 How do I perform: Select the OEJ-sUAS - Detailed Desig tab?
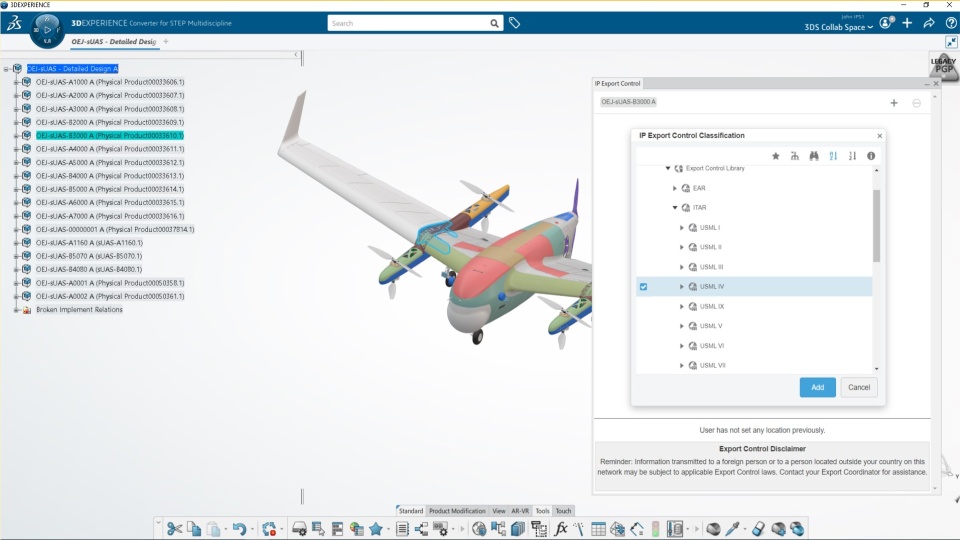[x=114, y=42]
